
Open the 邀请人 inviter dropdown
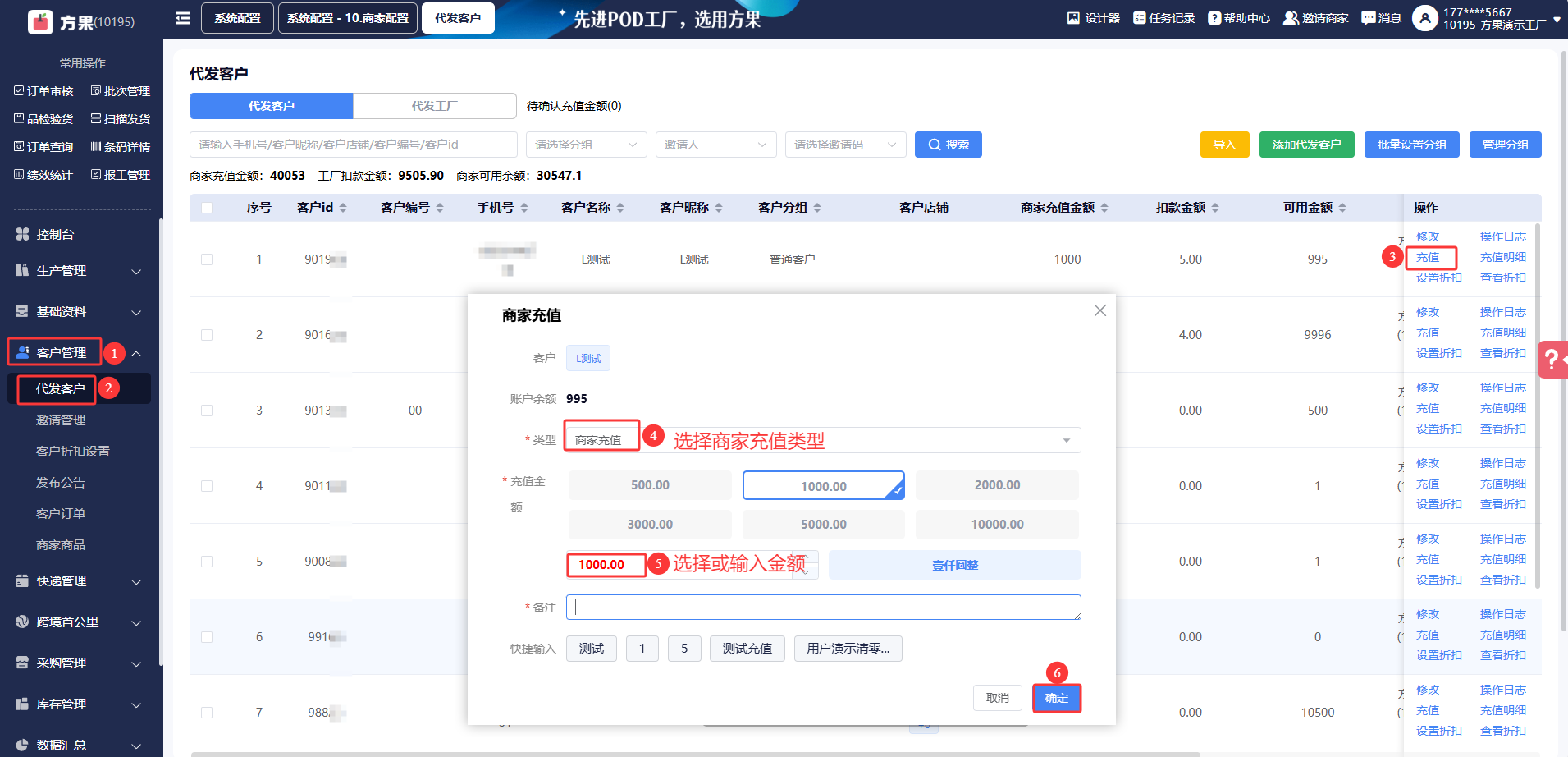click(716, 145)
